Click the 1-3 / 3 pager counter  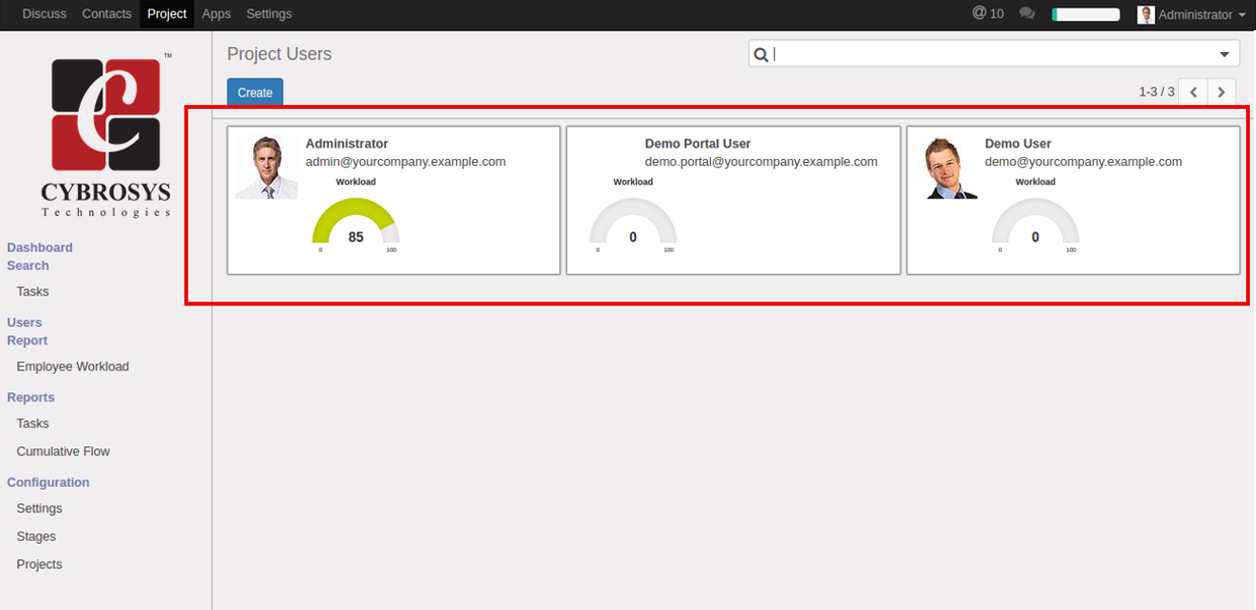[1157, 92]
